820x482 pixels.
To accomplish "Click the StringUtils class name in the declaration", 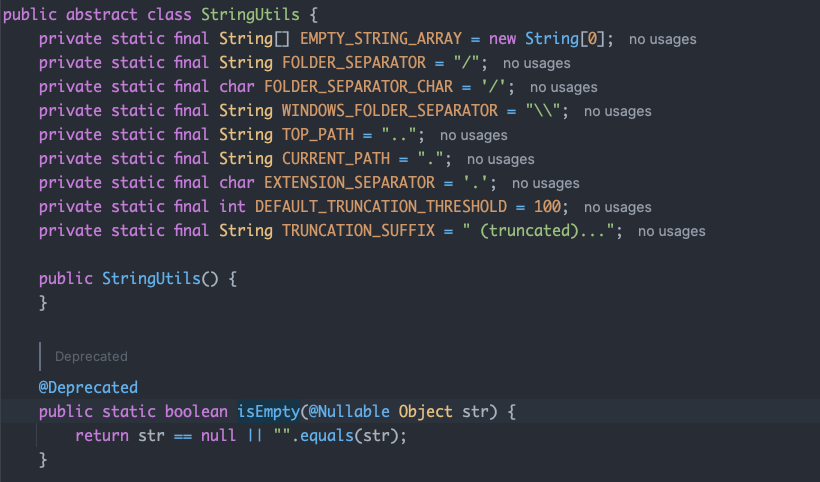I will tap(250, 15).
